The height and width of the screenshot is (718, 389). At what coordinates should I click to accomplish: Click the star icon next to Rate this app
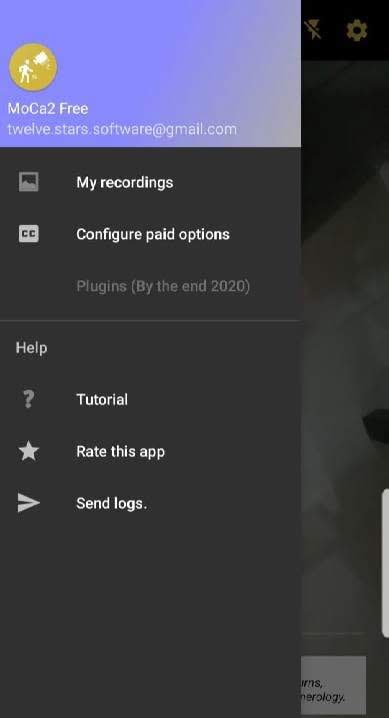point(28,451)
